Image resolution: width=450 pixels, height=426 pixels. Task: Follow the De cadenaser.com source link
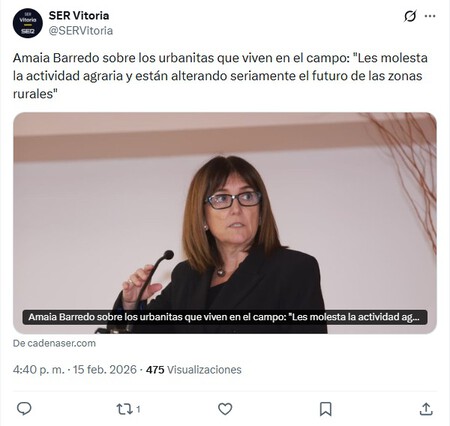pyautogui.click(x=54, y=343)
